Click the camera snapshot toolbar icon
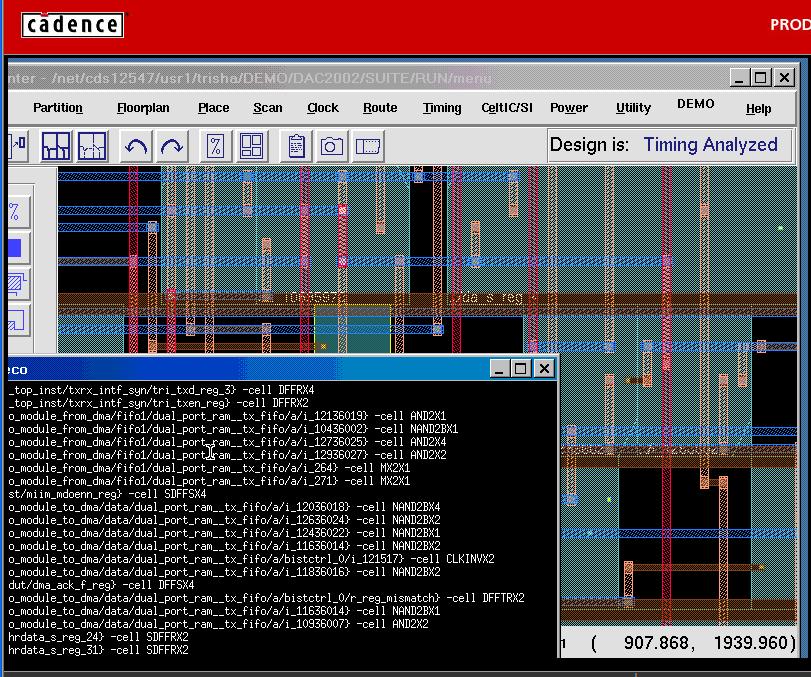811x677 pixels. tap(331, 147)
